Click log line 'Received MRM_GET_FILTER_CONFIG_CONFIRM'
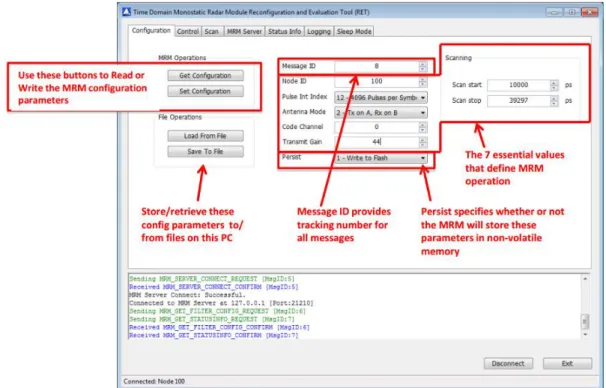 220,327
